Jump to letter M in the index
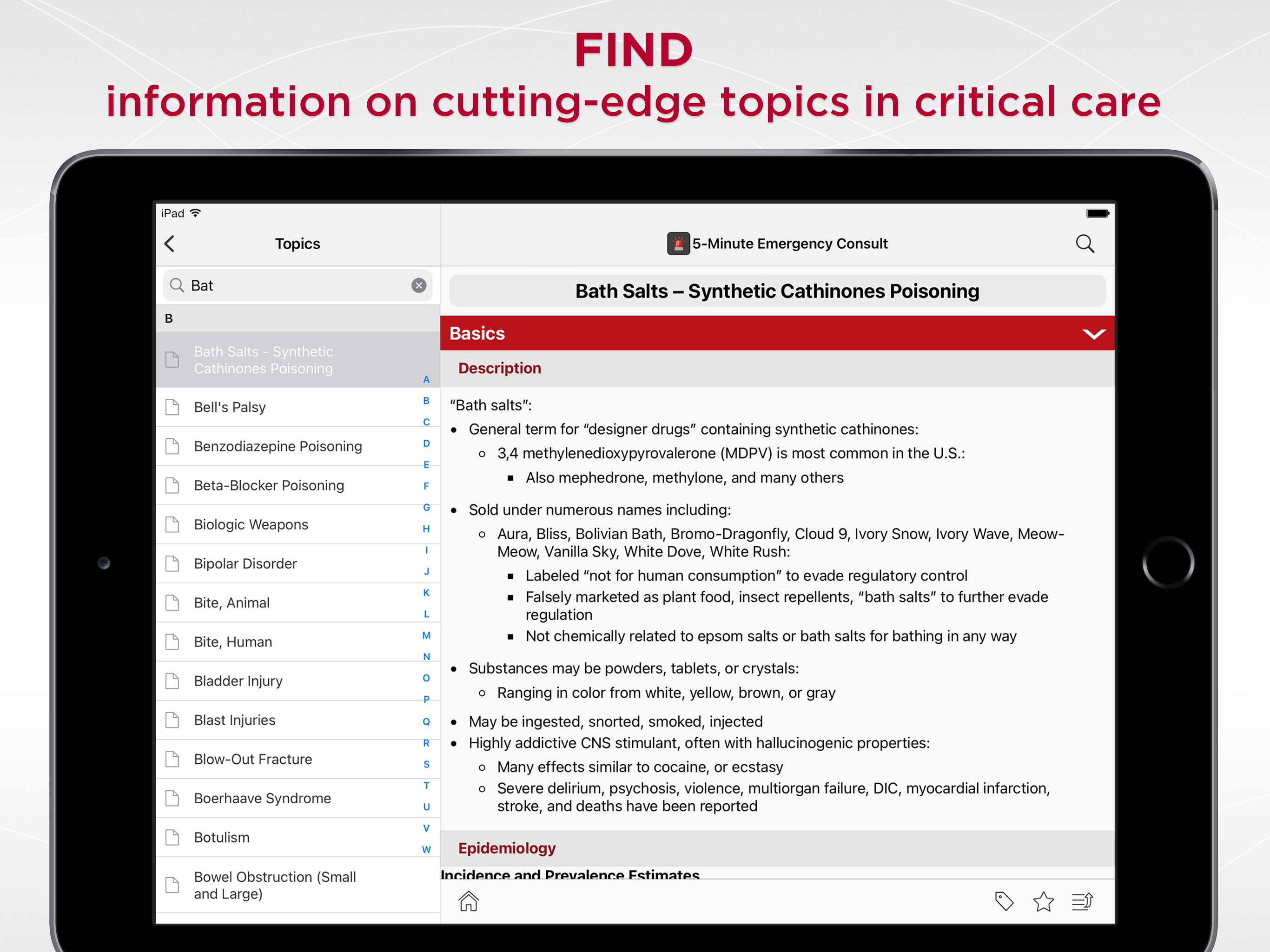 (x=426, y=635)
